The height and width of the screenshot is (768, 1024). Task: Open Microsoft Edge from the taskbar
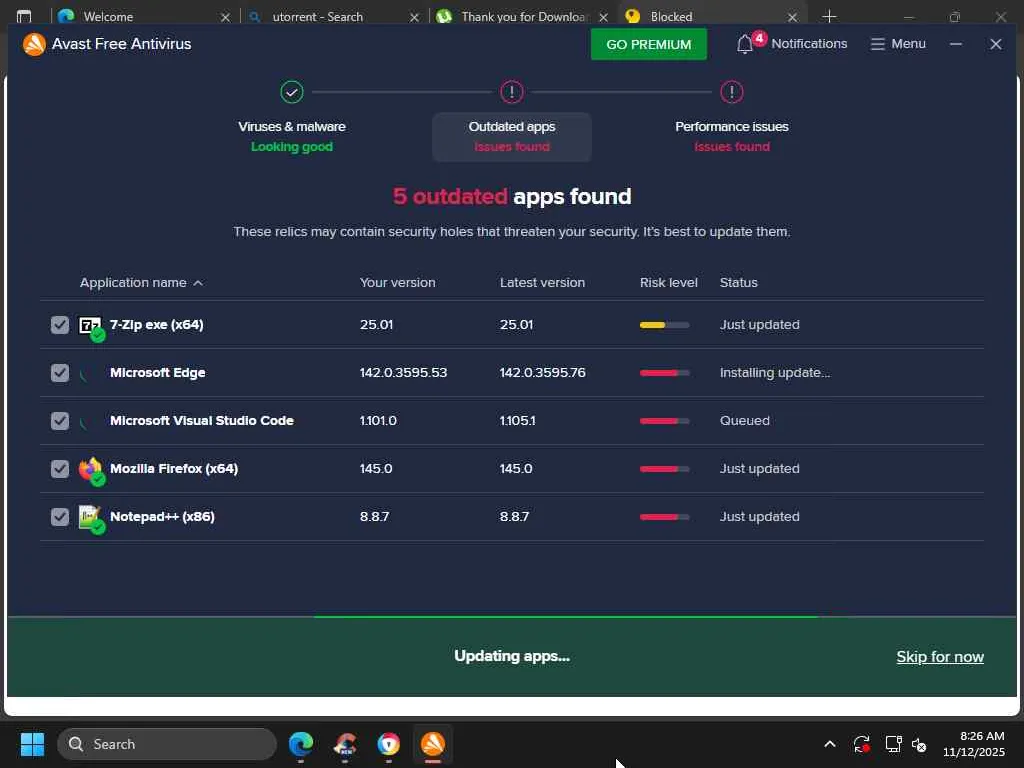pos(301,744)
